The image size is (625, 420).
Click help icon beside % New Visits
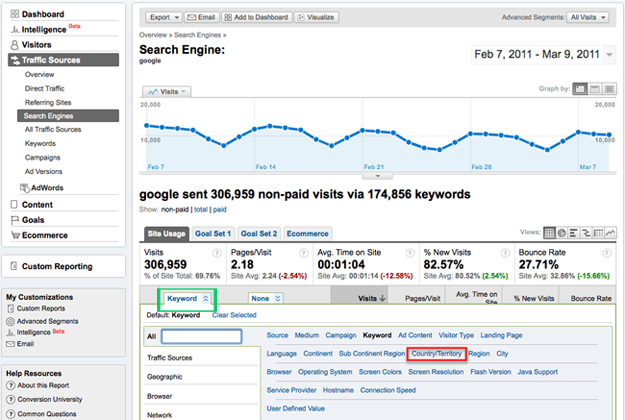click(x=505, y=253)
